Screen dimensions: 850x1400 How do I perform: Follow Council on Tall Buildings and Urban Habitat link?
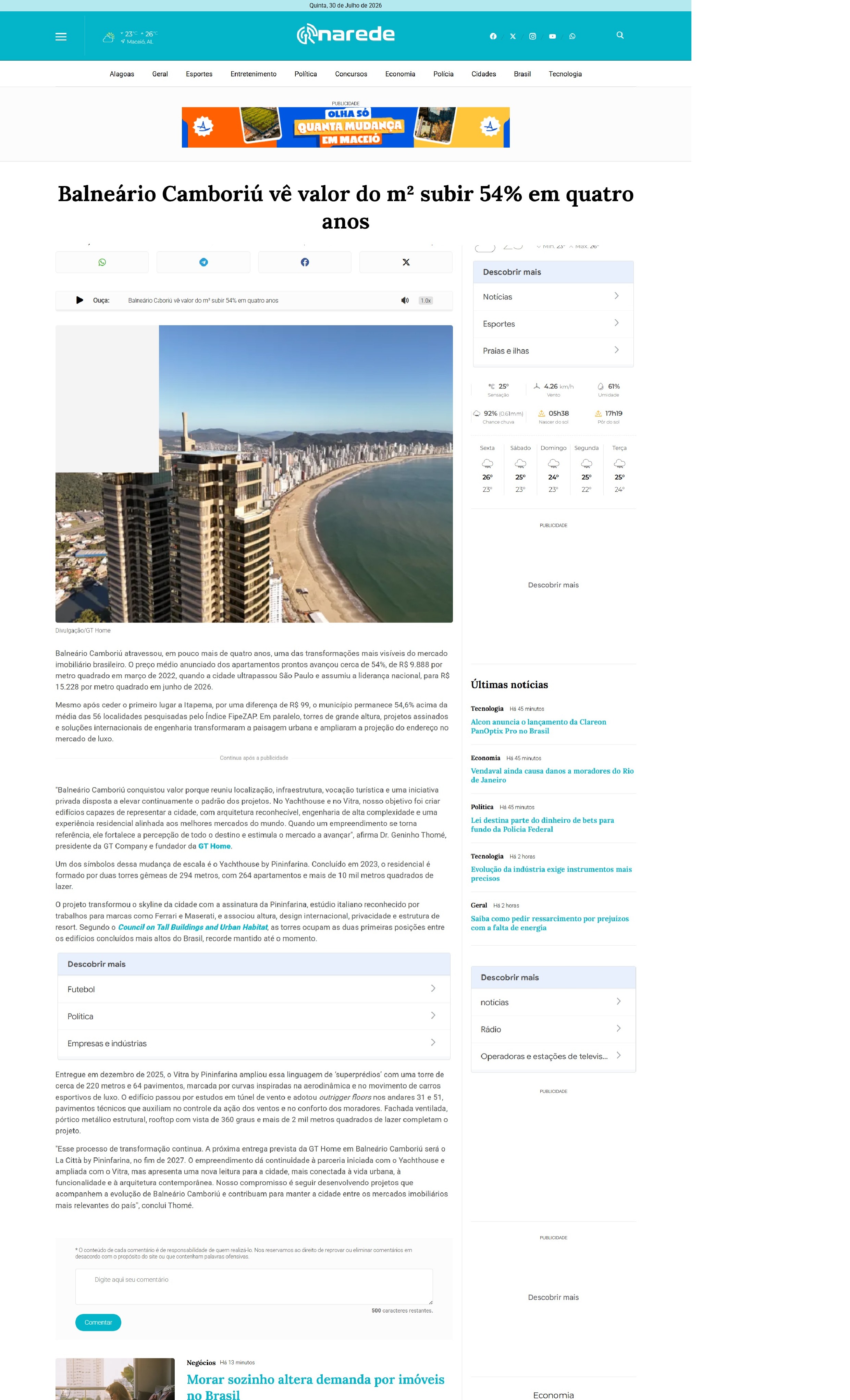point(193,927)
